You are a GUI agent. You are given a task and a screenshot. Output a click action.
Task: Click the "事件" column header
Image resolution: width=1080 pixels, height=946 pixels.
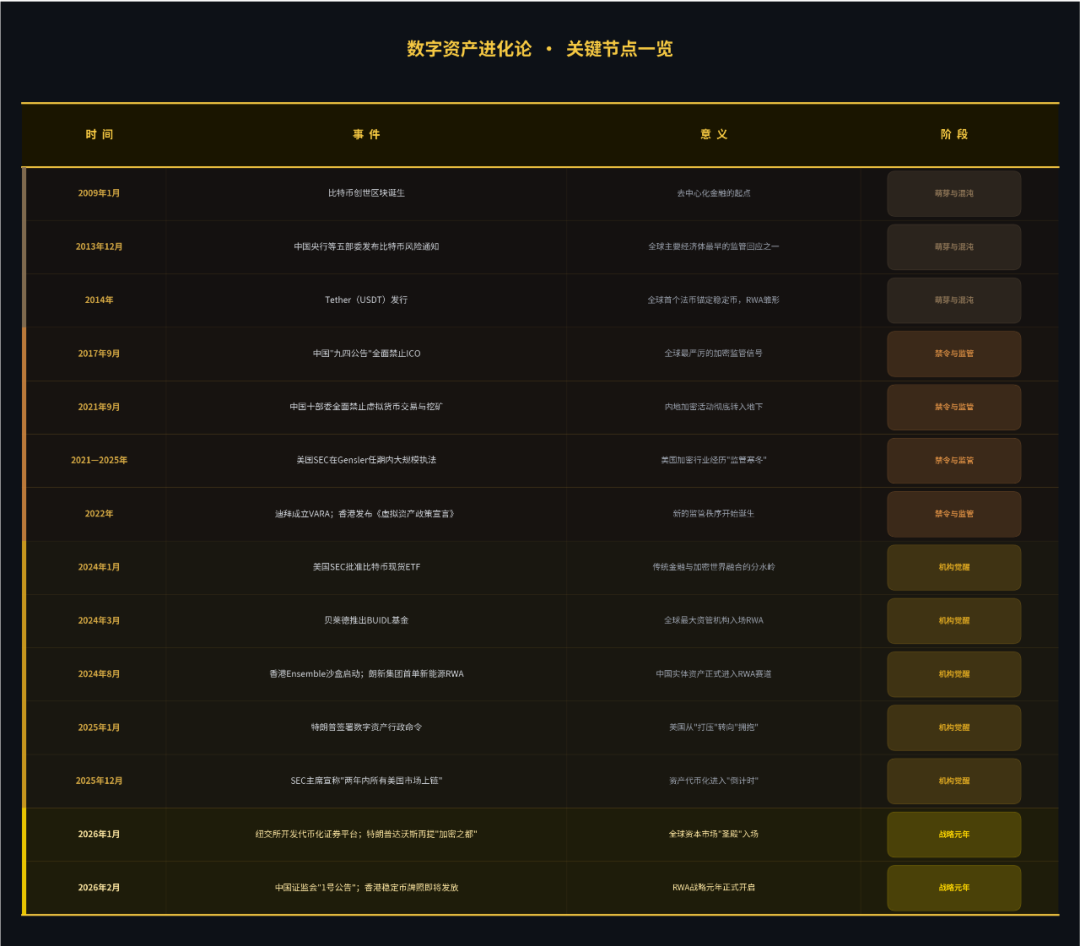[366, 134]
